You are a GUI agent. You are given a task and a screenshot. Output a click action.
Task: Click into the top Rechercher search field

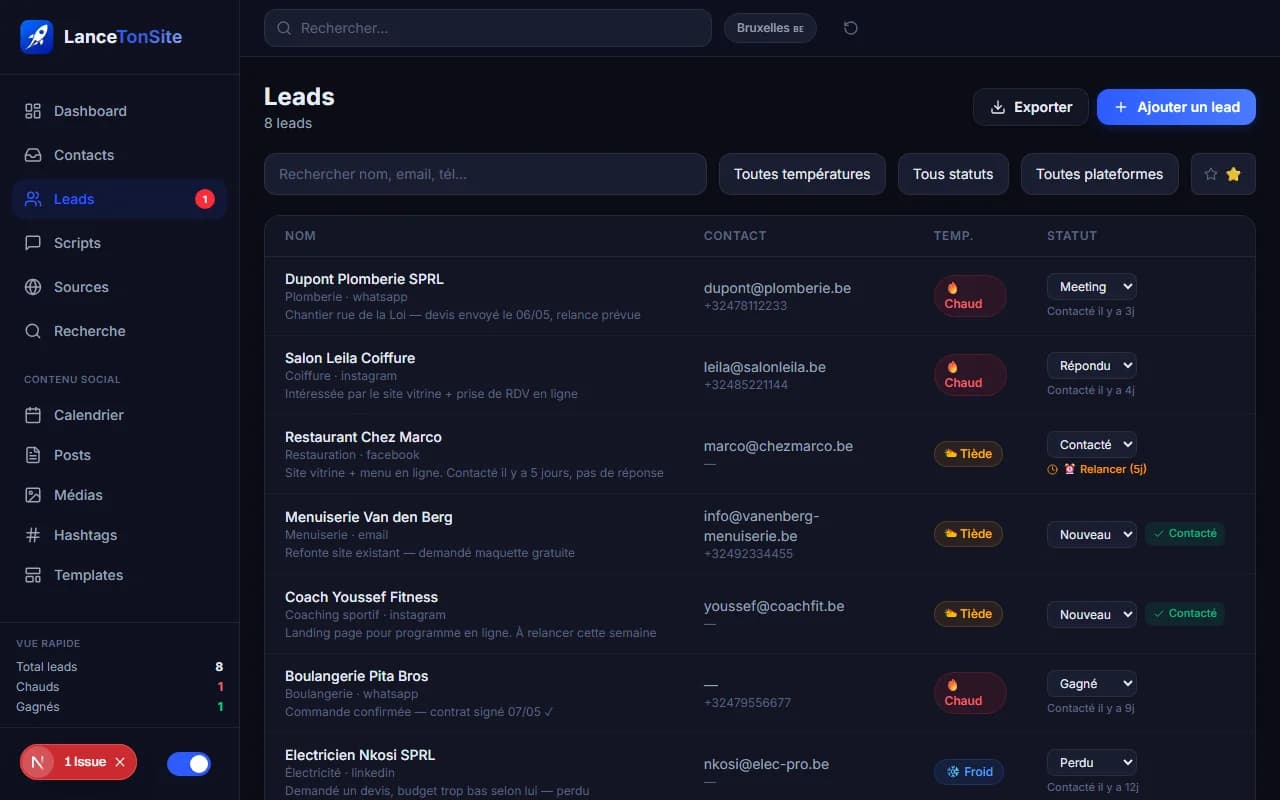pyautogui.click(x=488, y=28)
